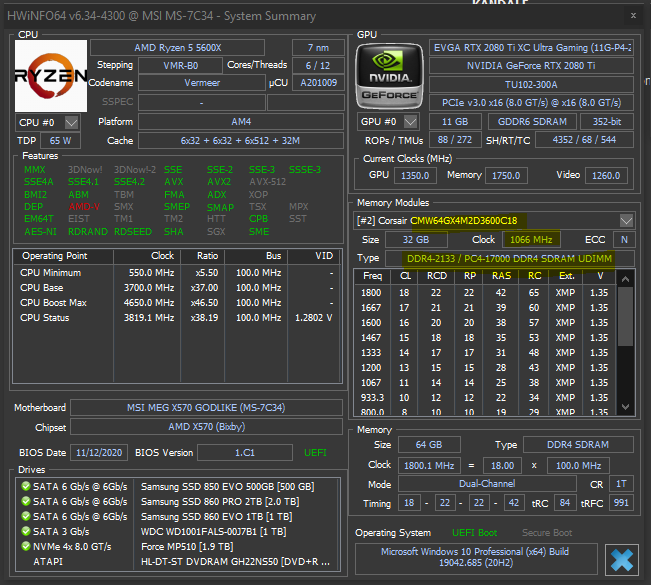Click the SHA feature label

click(x=174, y=232)
